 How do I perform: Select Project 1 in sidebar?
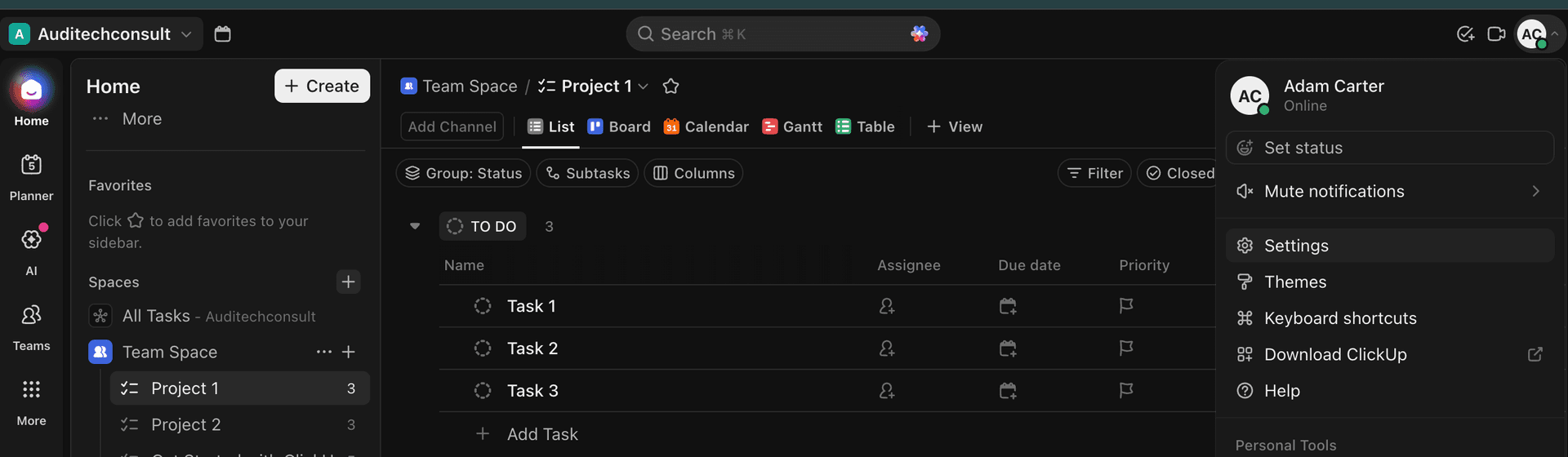tap(240, 388)
